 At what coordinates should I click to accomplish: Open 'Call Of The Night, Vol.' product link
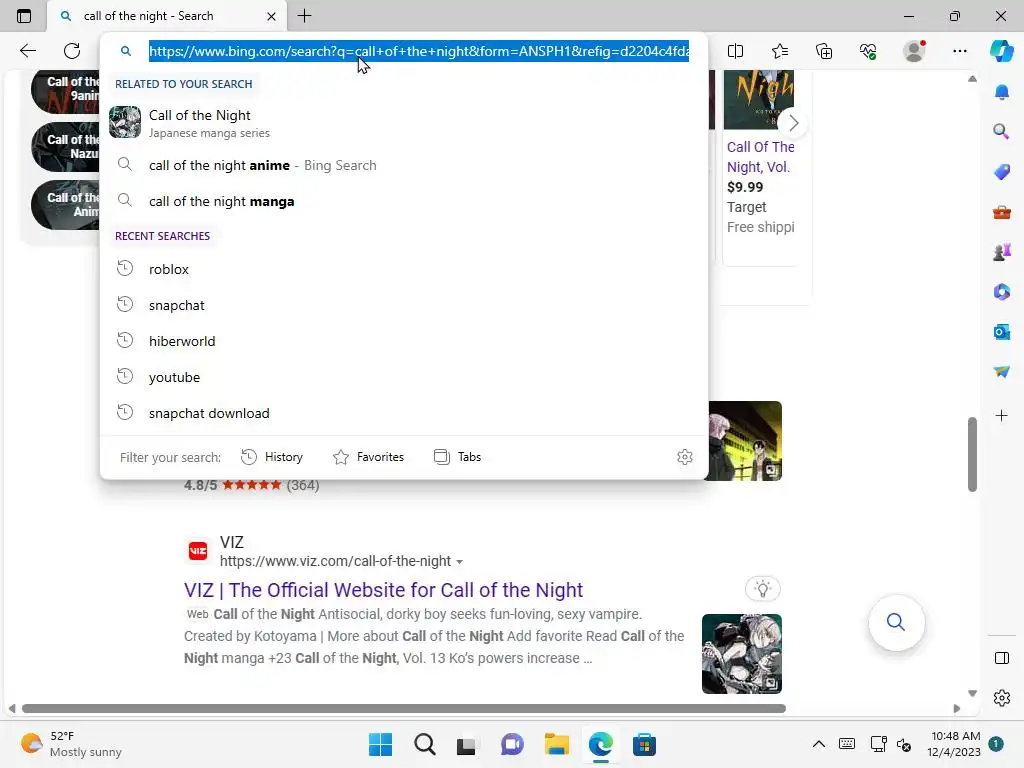point(761,157)
